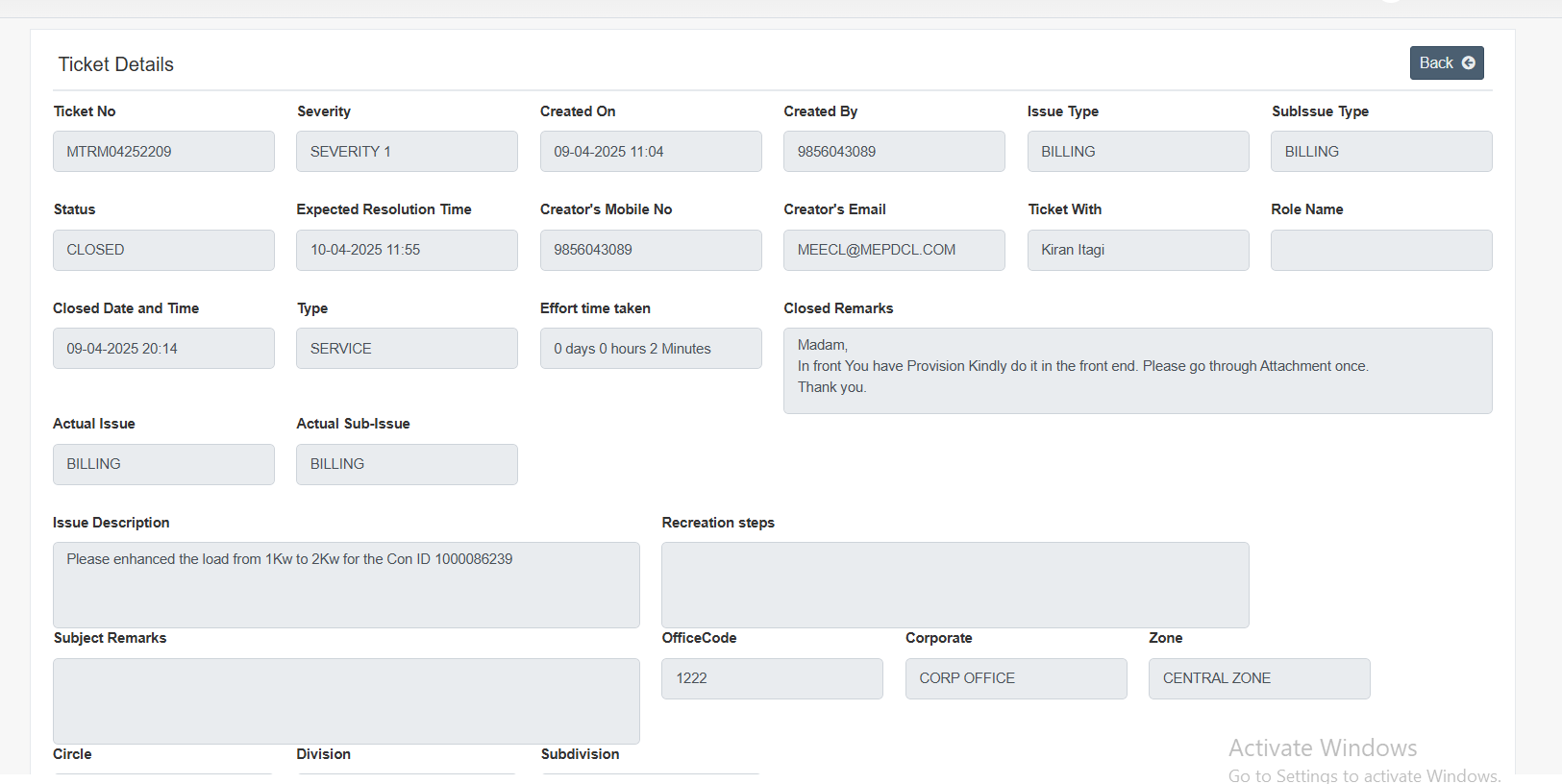Click the Created By field
The height and width of the screenshot is (784, 1562).
pos(894,152)
